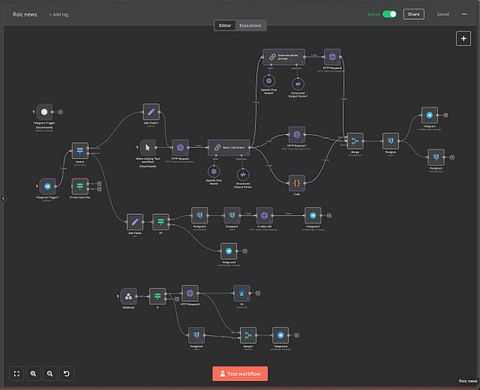Click the Share button
Viewport: 480px width, 390px height.
[x=414, y=14]
